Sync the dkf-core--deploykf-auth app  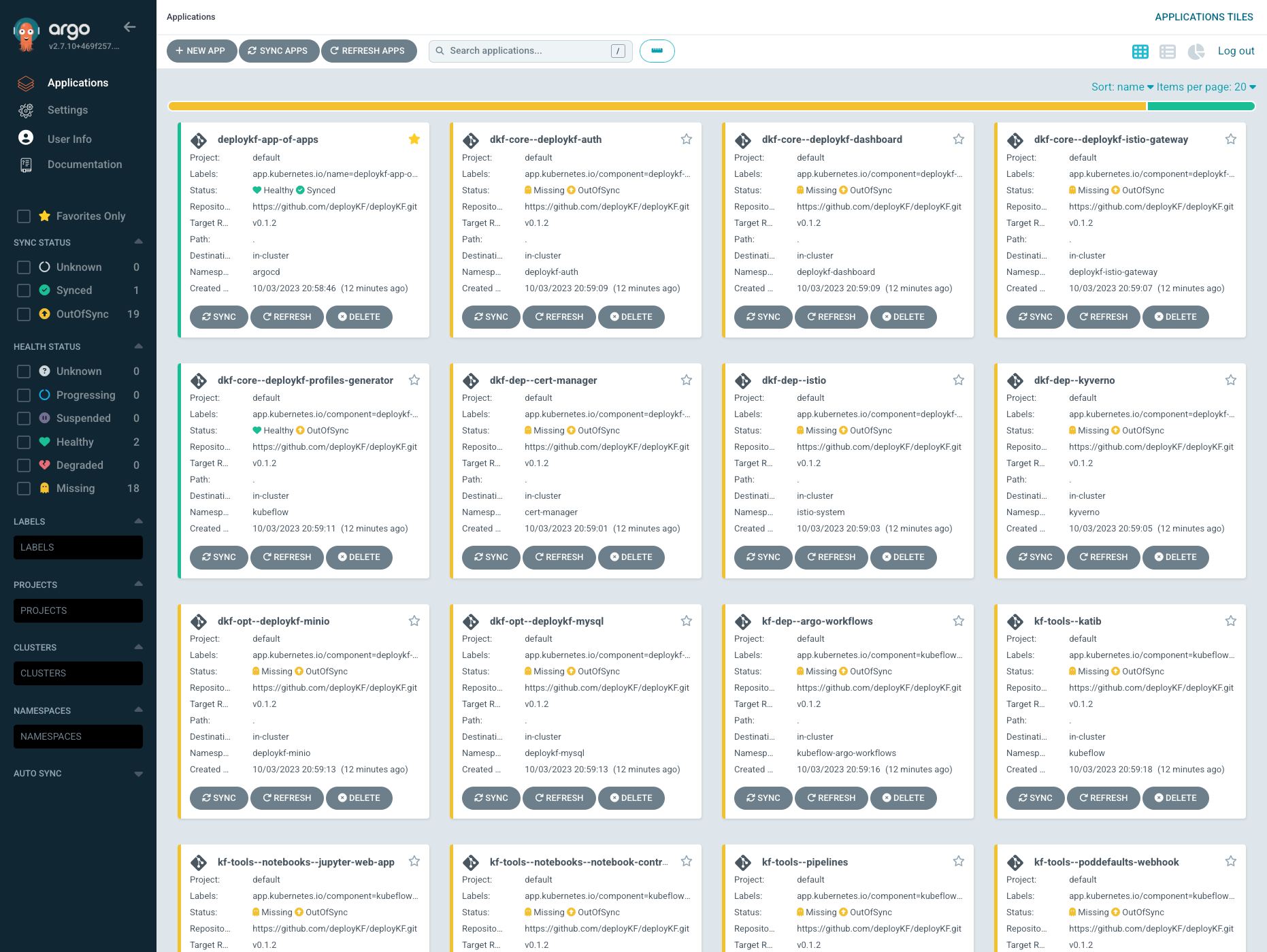491,317
